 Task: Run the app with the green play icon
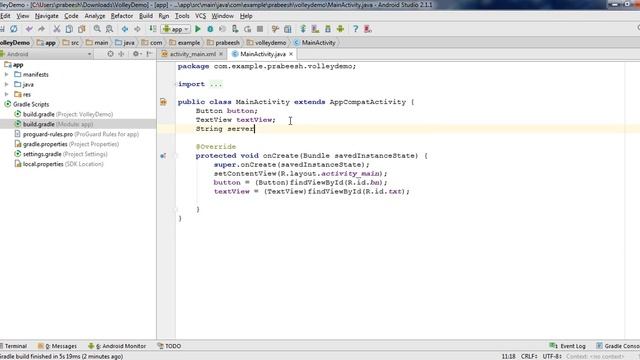[198, 29]
